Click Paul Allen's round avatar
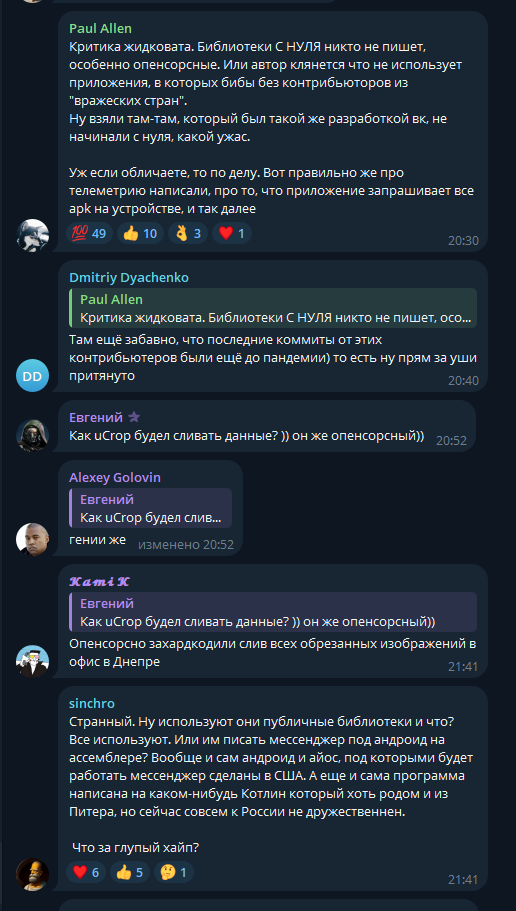This screenshot has height=911, width=516. click(33, 235)
